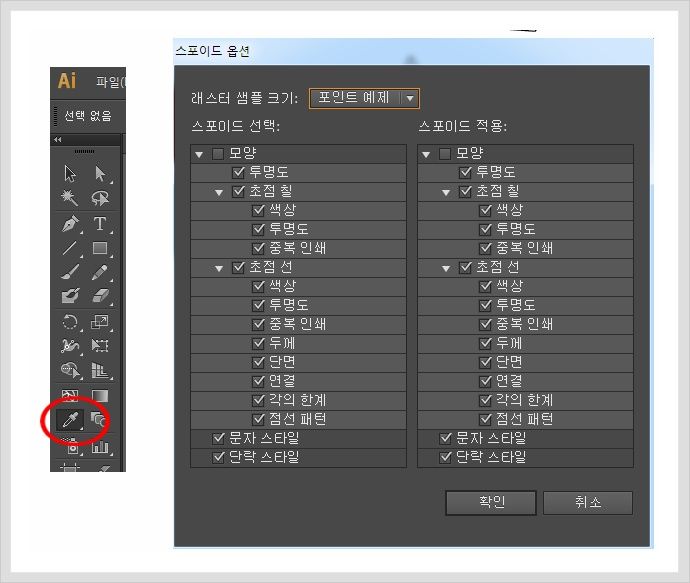Screen dimensions: 690x583
Task: Select the Pen tool
Action: pos(70,224)
